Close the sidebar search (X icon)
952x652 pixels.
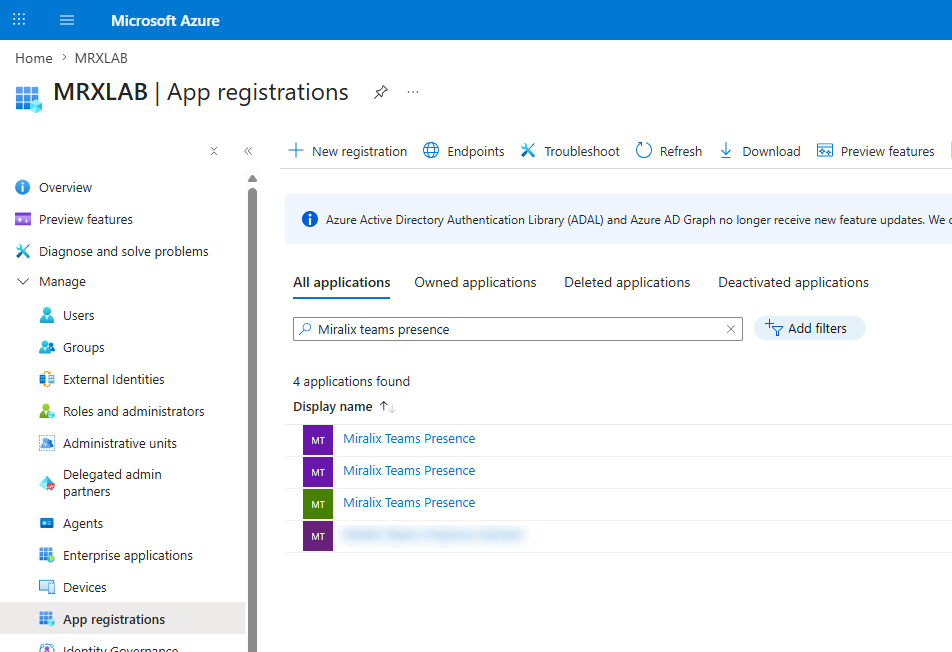pyautogui.click(x=214, y=151)
